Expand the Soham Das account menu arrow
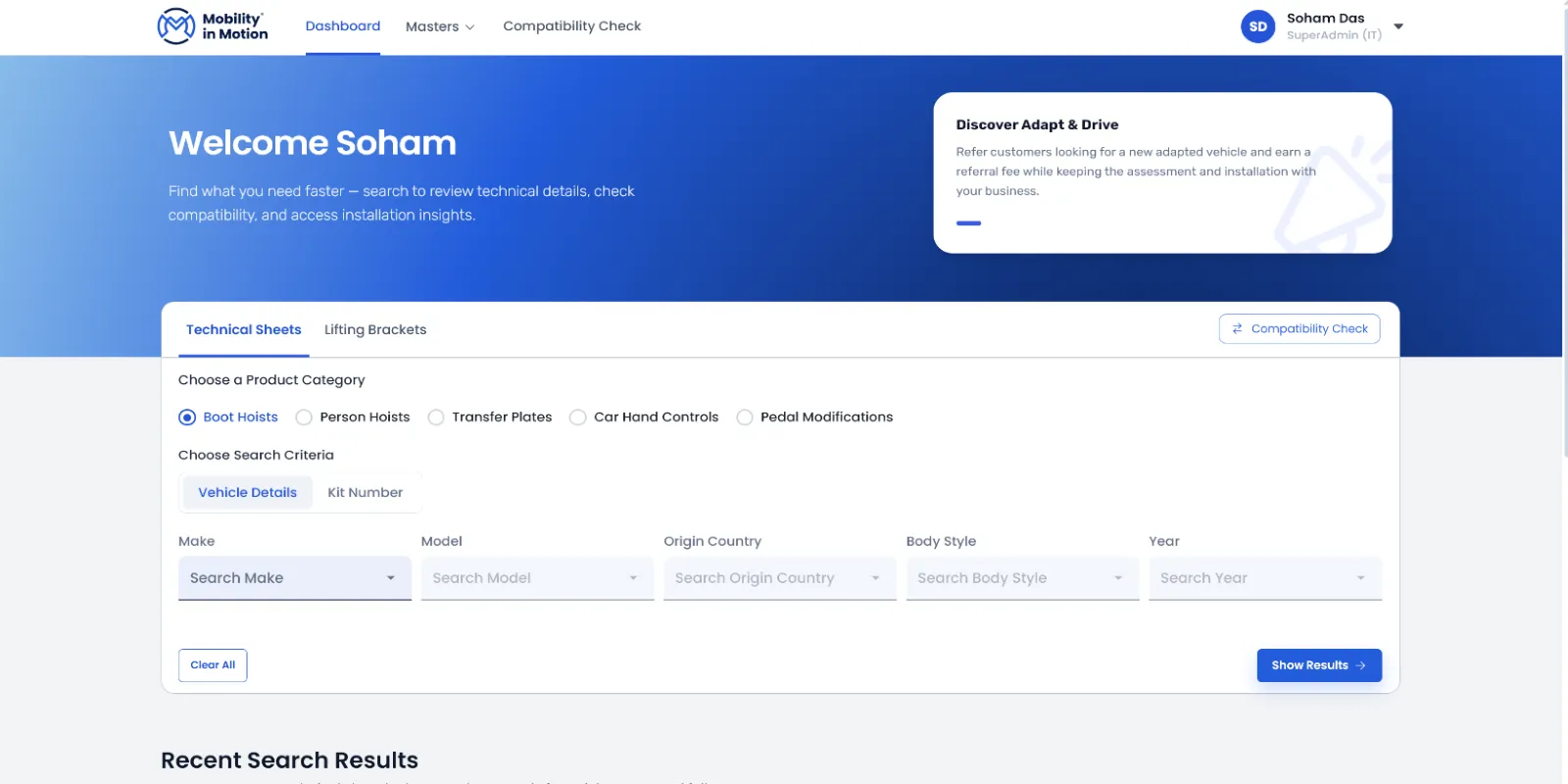1568x784 pixels. coord(1398,26)
